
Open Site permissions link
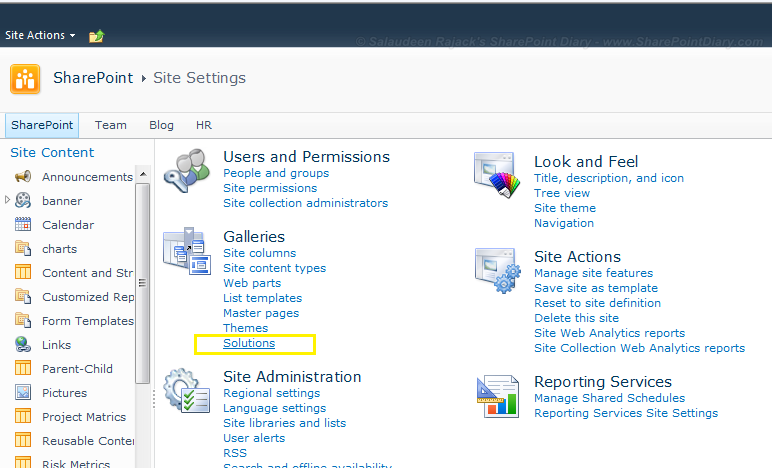(x=270, y=188)
